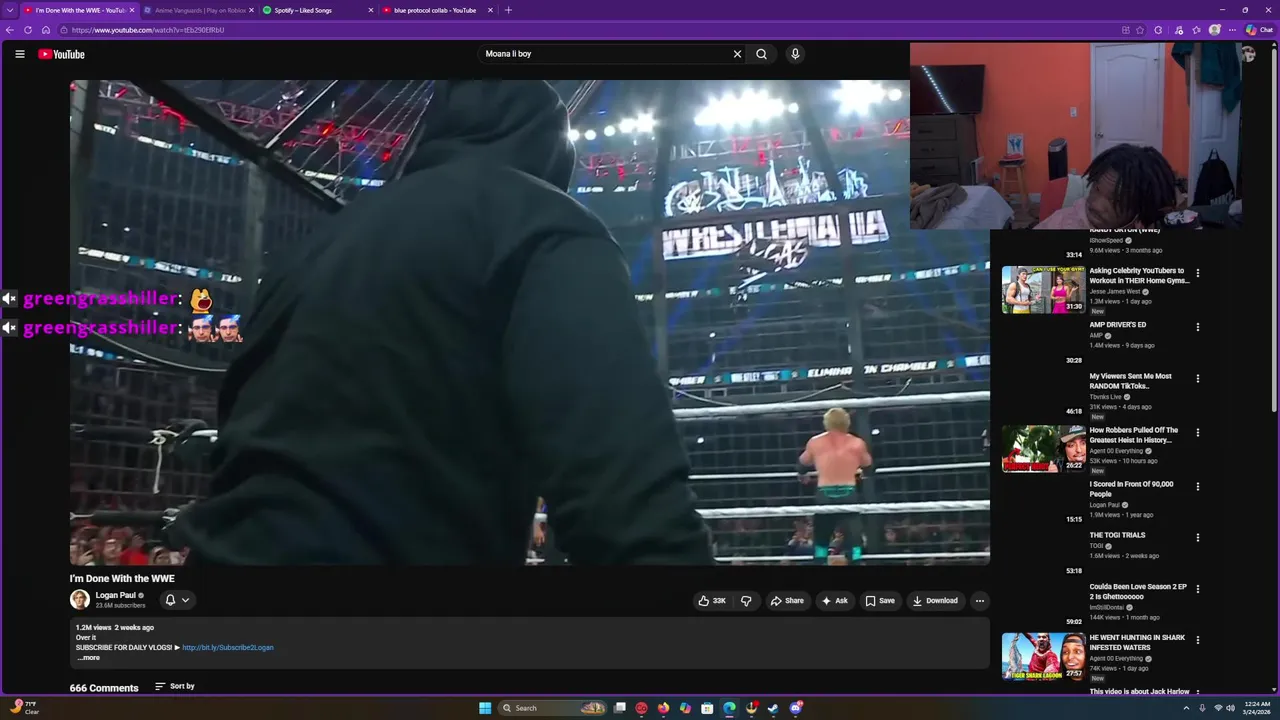Open the browser home page

pyautogui.click(x=46, y=30)
